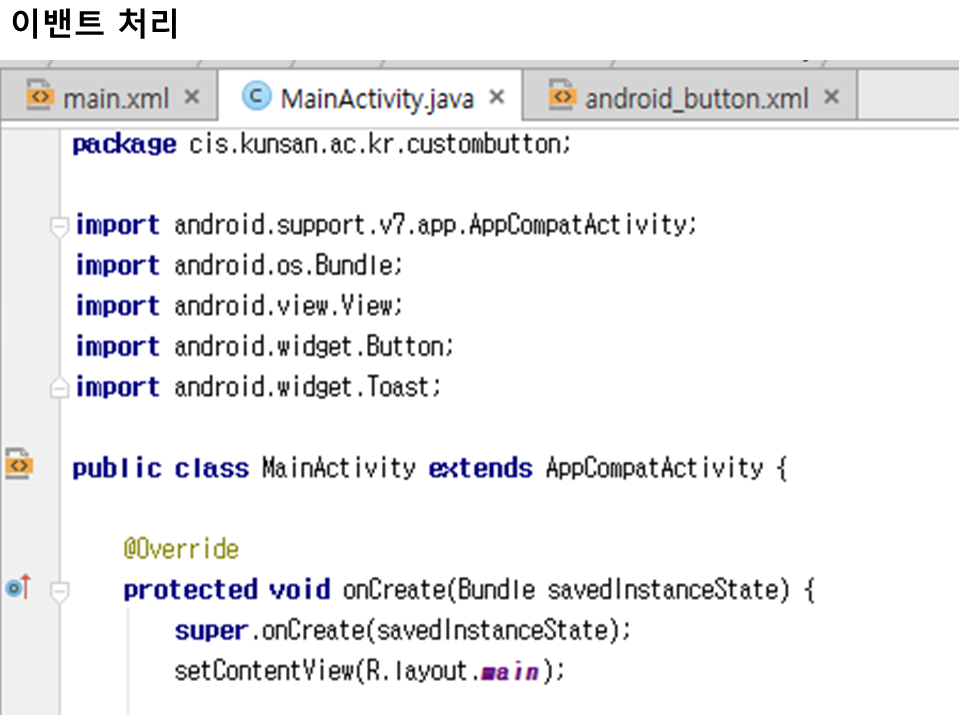Click the XML file icon on android_button.xml tab
The width and height of the screenshot is (960, 720).
point(563,97)
